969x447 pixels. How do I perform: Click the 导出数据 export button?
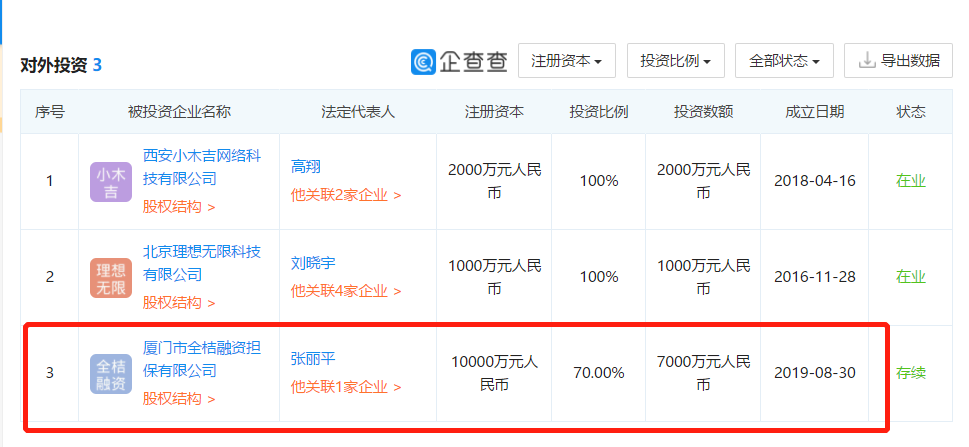(x=899, y=61)
